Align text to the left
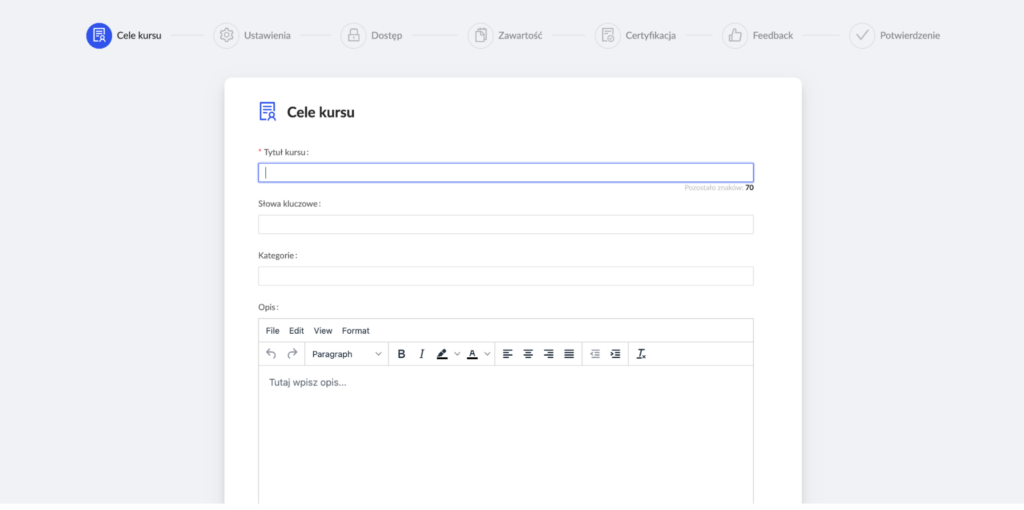This screenshot has height=510, width=1024. 507,354
